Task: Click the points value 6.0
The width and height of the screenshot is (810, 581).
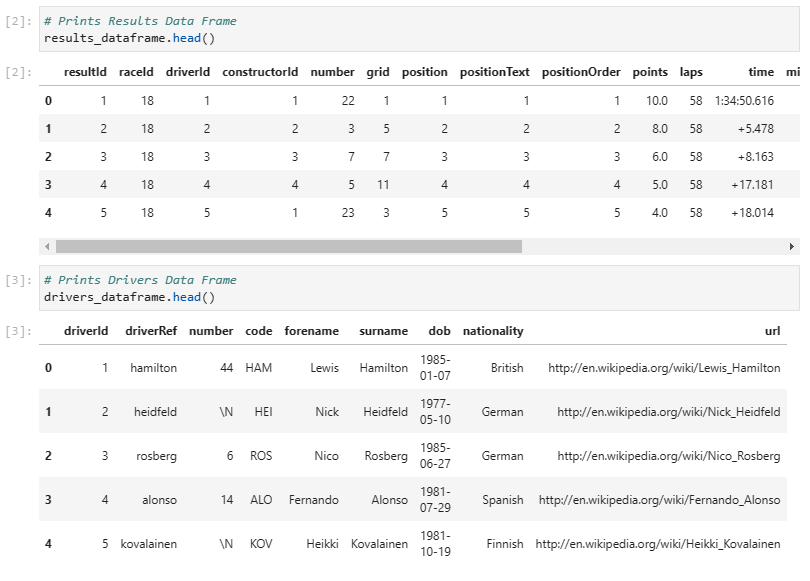Action: pyautogui.click(x=660, y=156)
